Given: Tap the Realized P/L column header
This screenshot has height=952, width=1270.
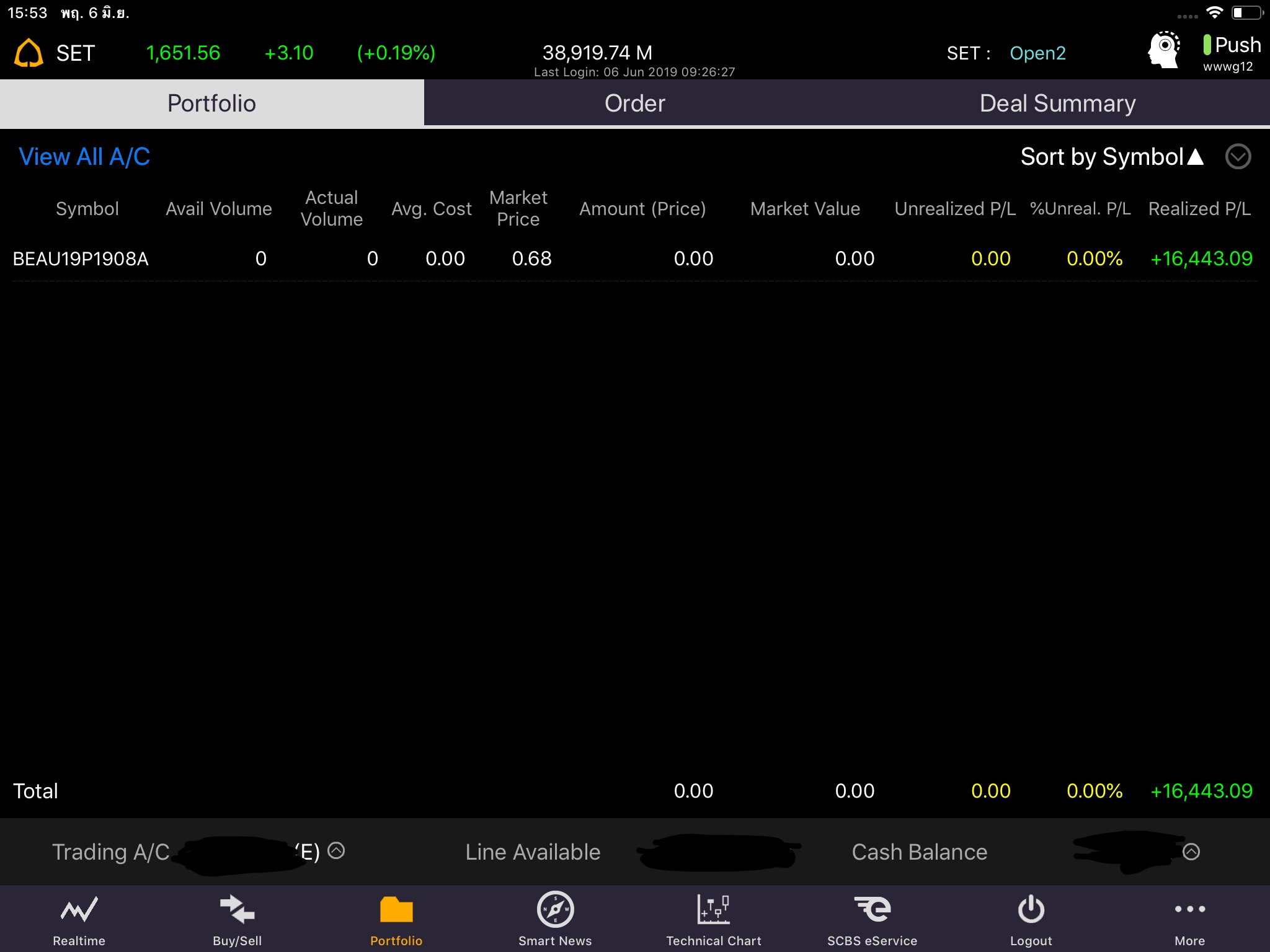Looking at the screenshot, I should [1199, 209].
